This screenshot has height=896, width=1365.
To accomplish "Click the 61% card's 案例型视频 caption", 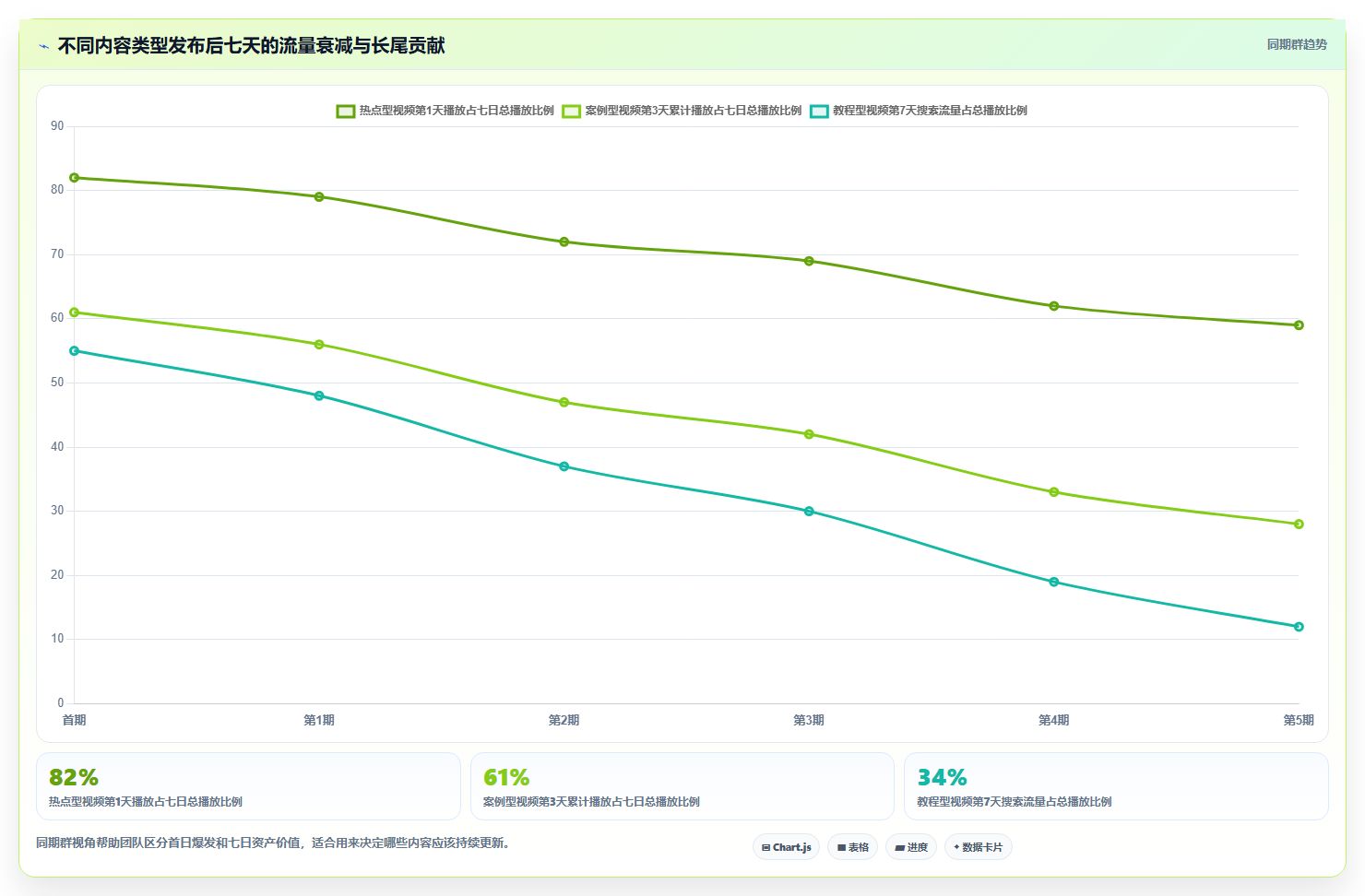I will (x=591, y=802).
